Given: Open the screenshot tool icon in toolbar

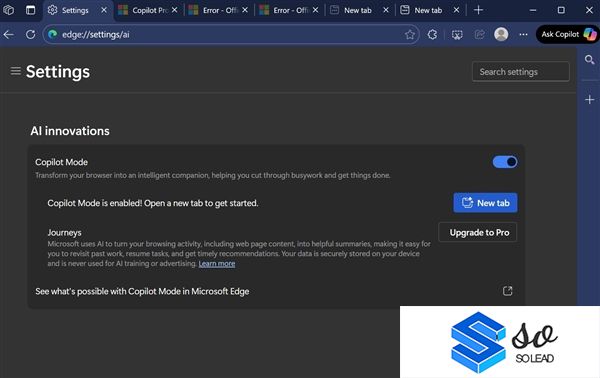Looking at the screenshot, I should pyautogui.click(x=457, y=34).
